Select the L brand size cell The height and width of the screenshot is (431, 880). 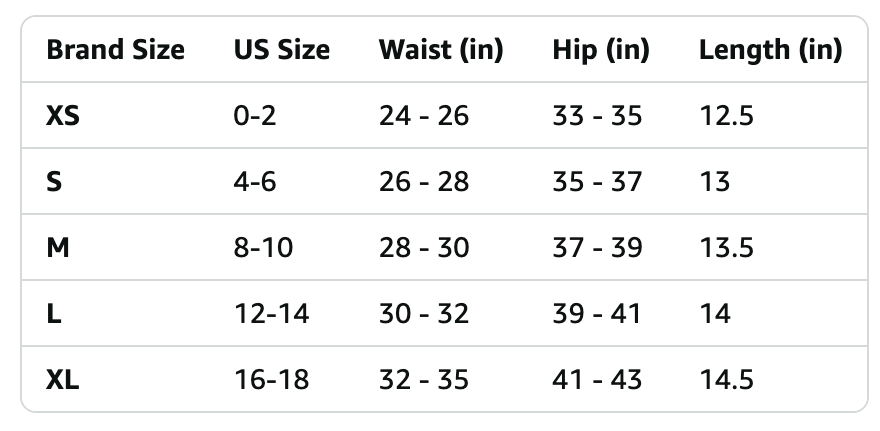[53, 314]
